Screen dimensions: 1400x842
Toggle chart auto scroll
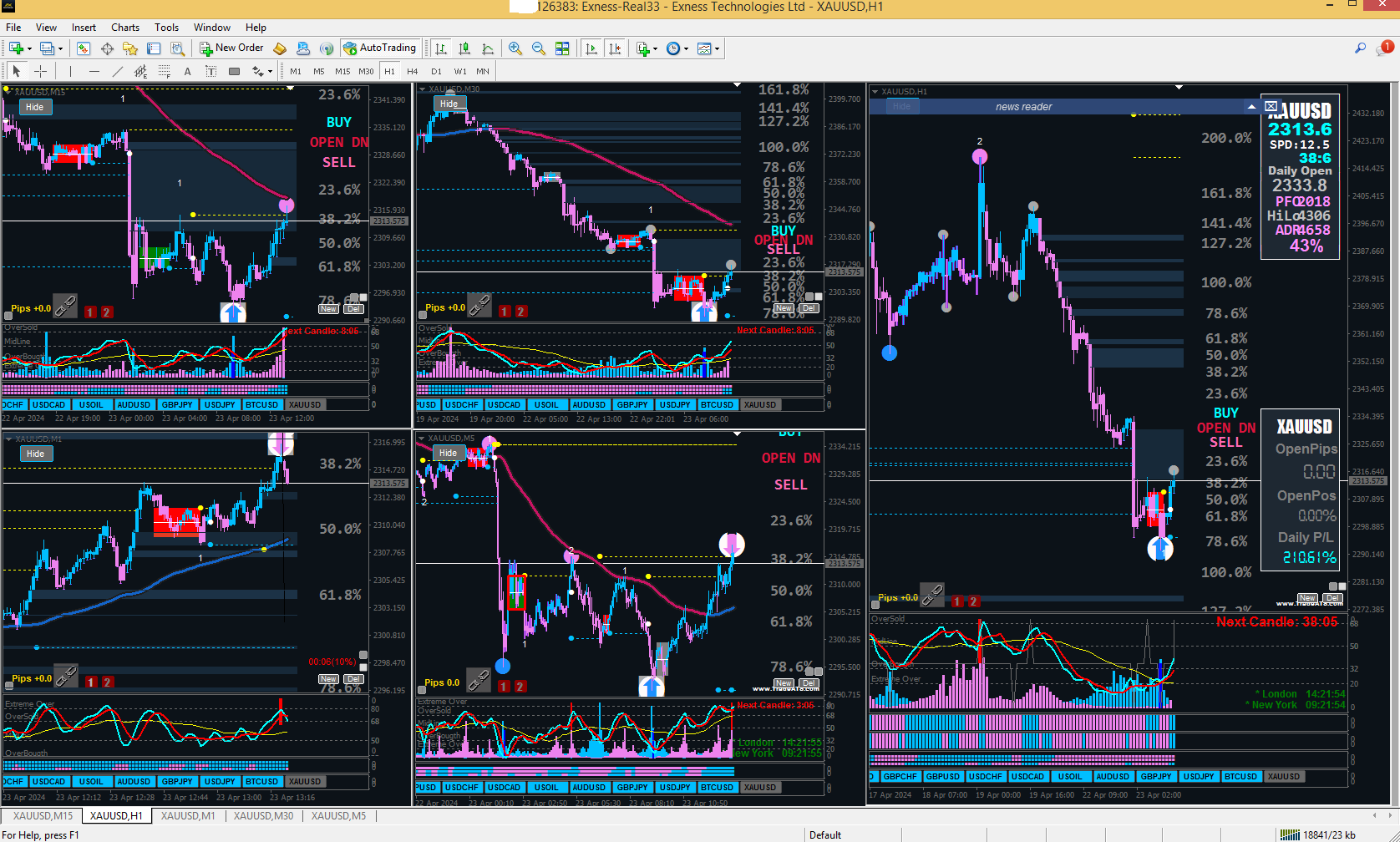click(x=591, y=48)
